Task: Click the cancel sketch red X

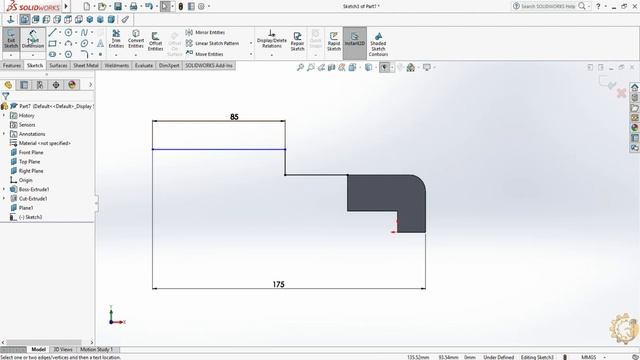Action: point(621,93)
